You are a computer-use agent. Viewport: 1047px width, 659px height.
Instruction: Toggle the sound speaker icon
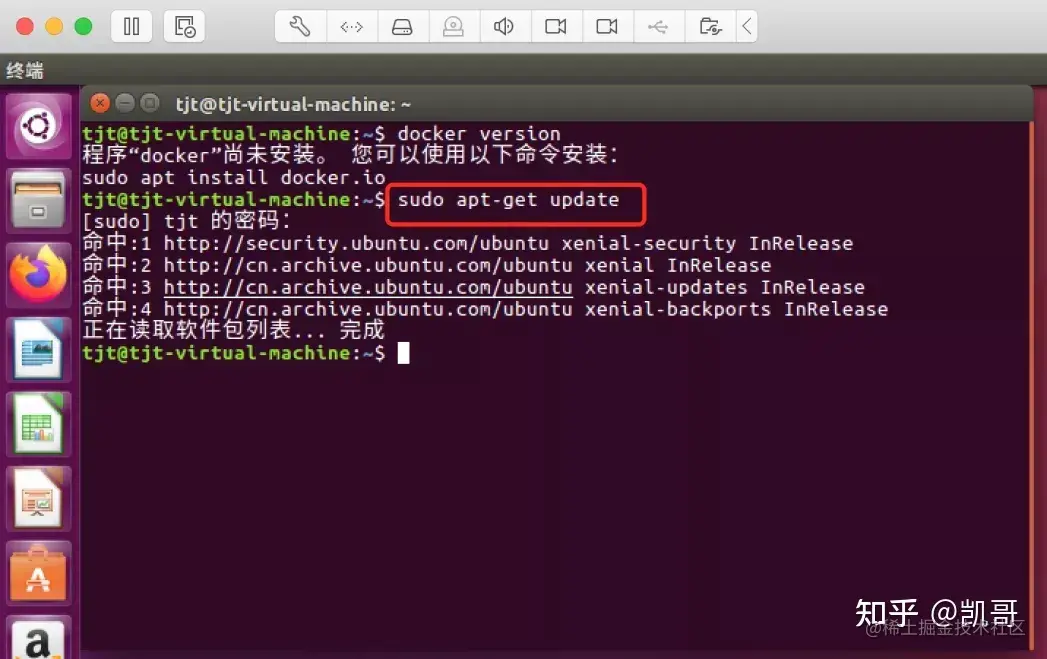click(504, 27)
